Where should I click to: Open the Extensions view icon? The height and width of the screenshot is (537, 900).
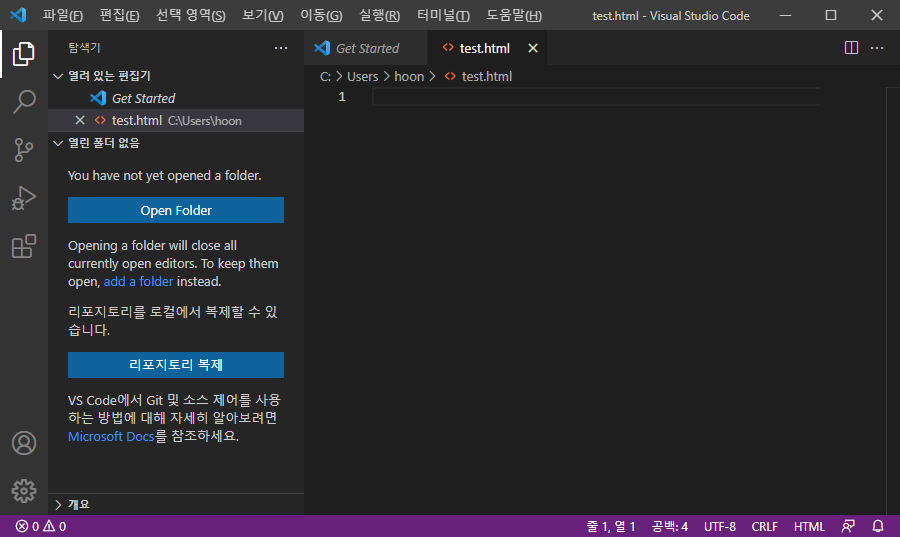24,246
